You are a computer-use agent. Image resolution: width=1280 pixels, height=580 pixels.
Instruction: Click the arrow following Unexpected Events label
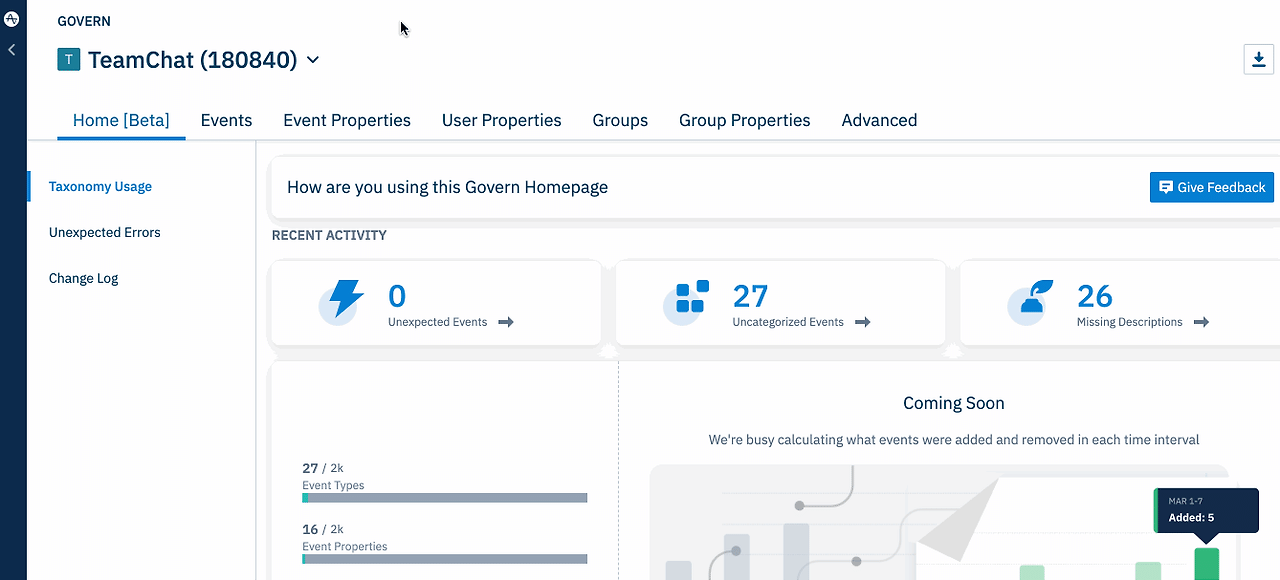506,322
